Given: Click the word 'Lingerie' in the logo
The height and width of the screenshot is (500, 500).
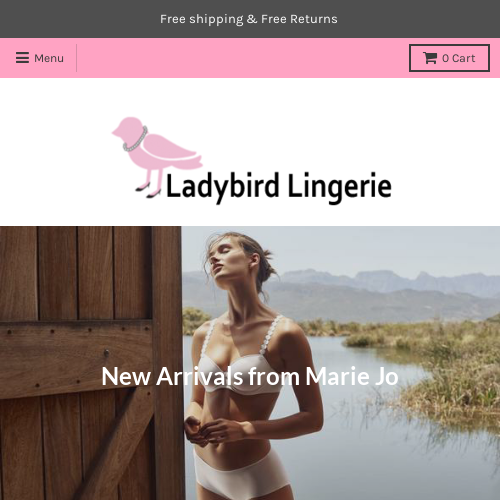Looking at the screenshot, I should (x=340, y=187).
